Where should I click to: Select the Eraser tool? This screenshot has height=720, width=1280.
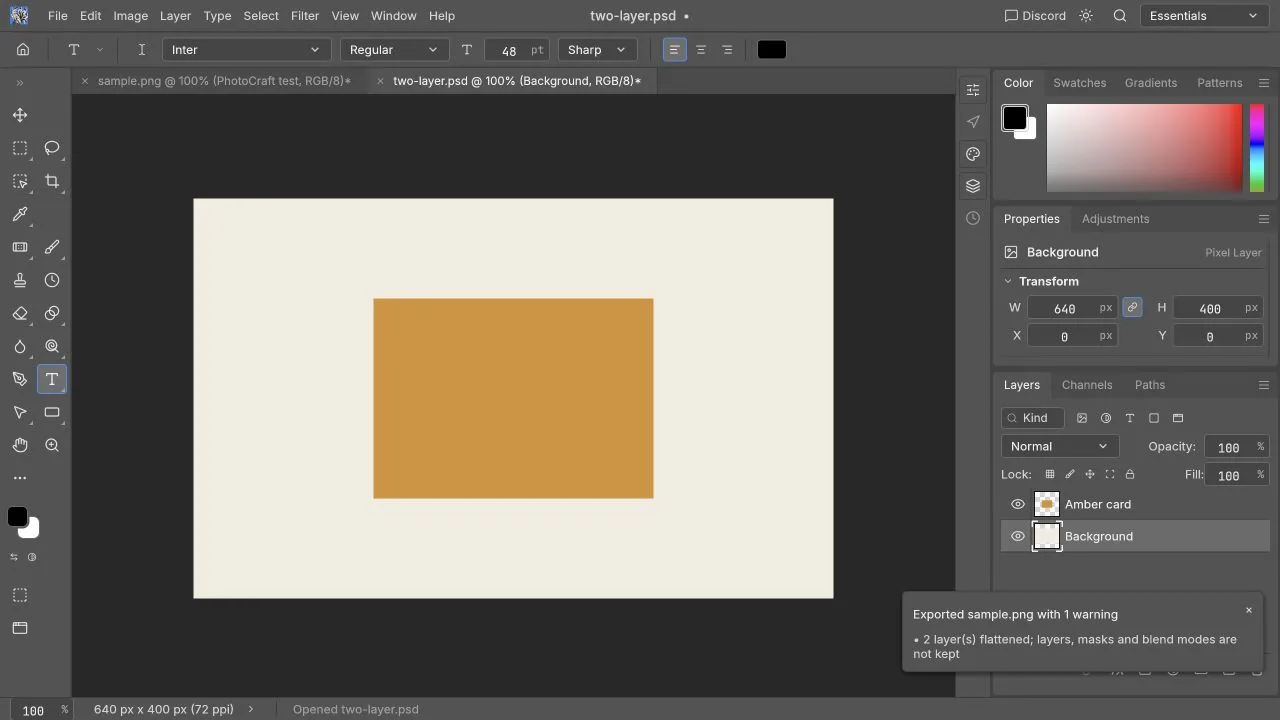tap(20, 313)
